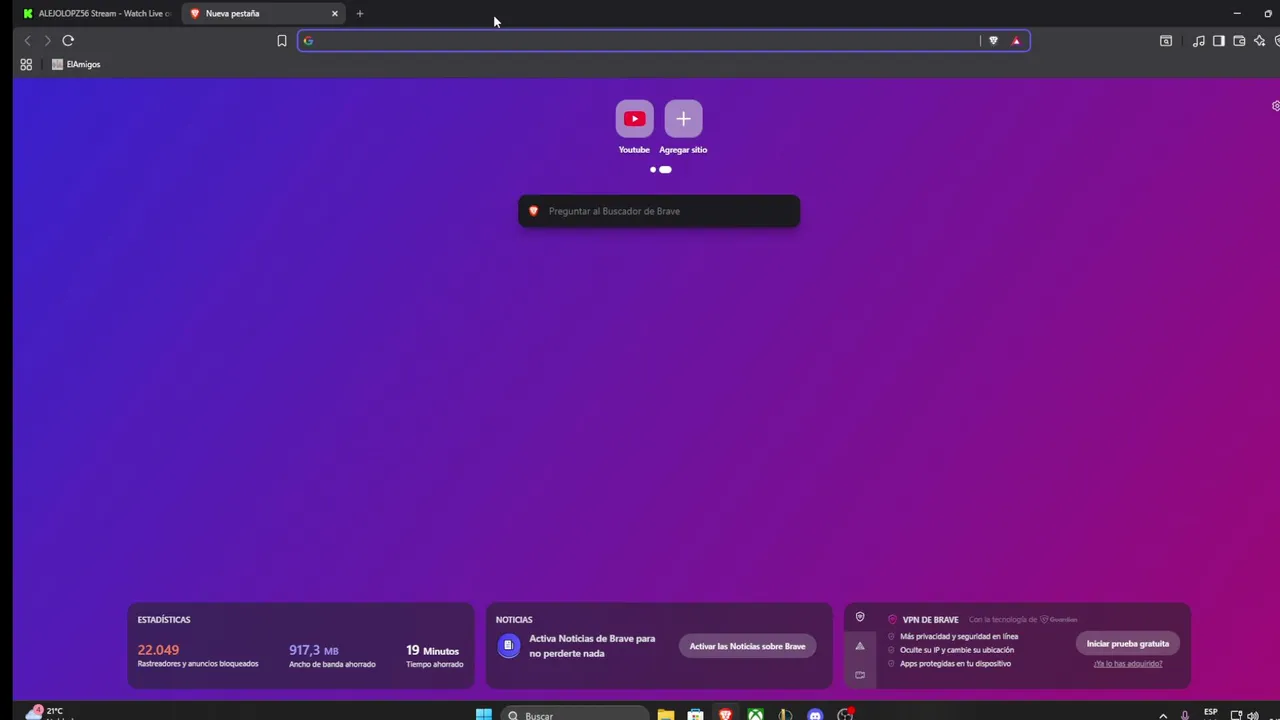Open the weather widget showing 21°C
Viewport: 1280px width, 720px height.
pos(49,713)
